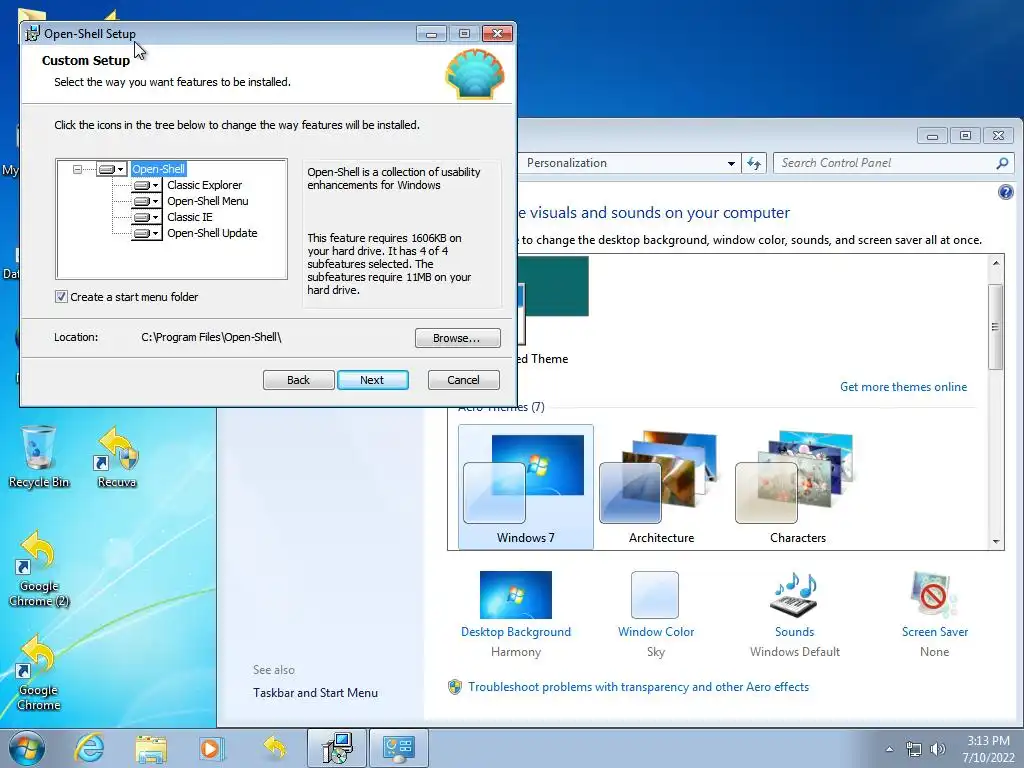
Task: Click the Window Color link text
Action: pyautogui.click(x=656, y=632)
